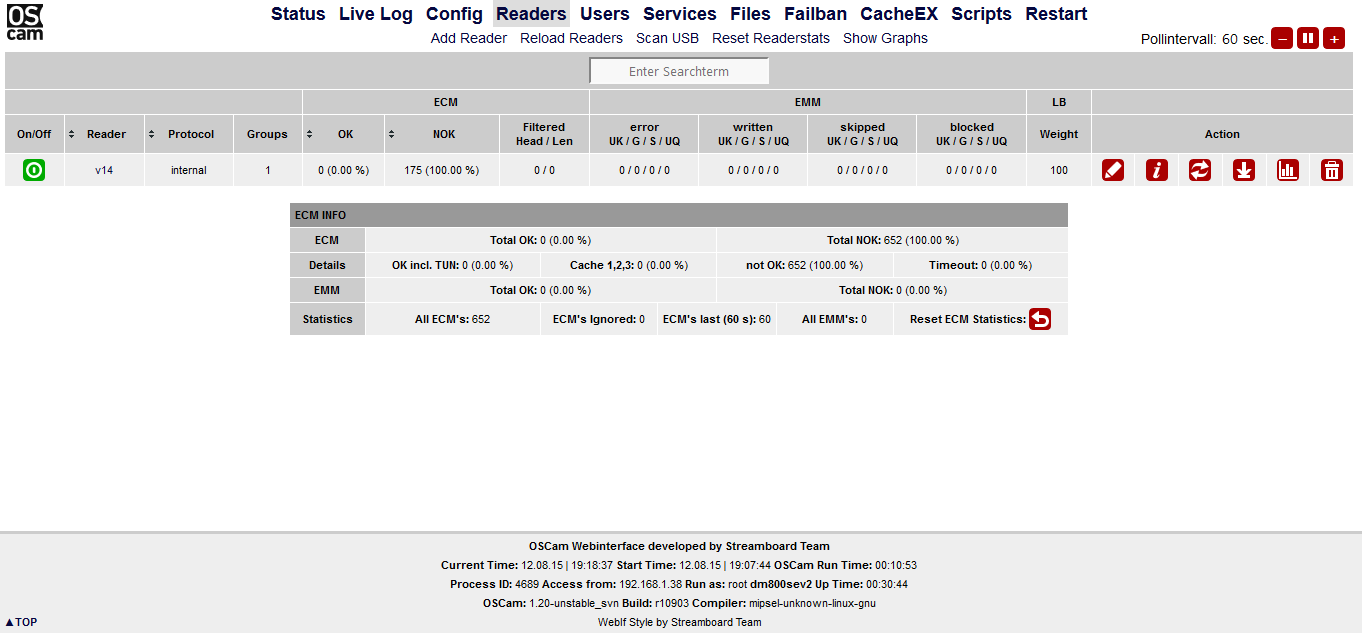The height and width of the screenshot is (633, 1366).
Task: Click the OSCam logo
Action: (x=25, y=22)
